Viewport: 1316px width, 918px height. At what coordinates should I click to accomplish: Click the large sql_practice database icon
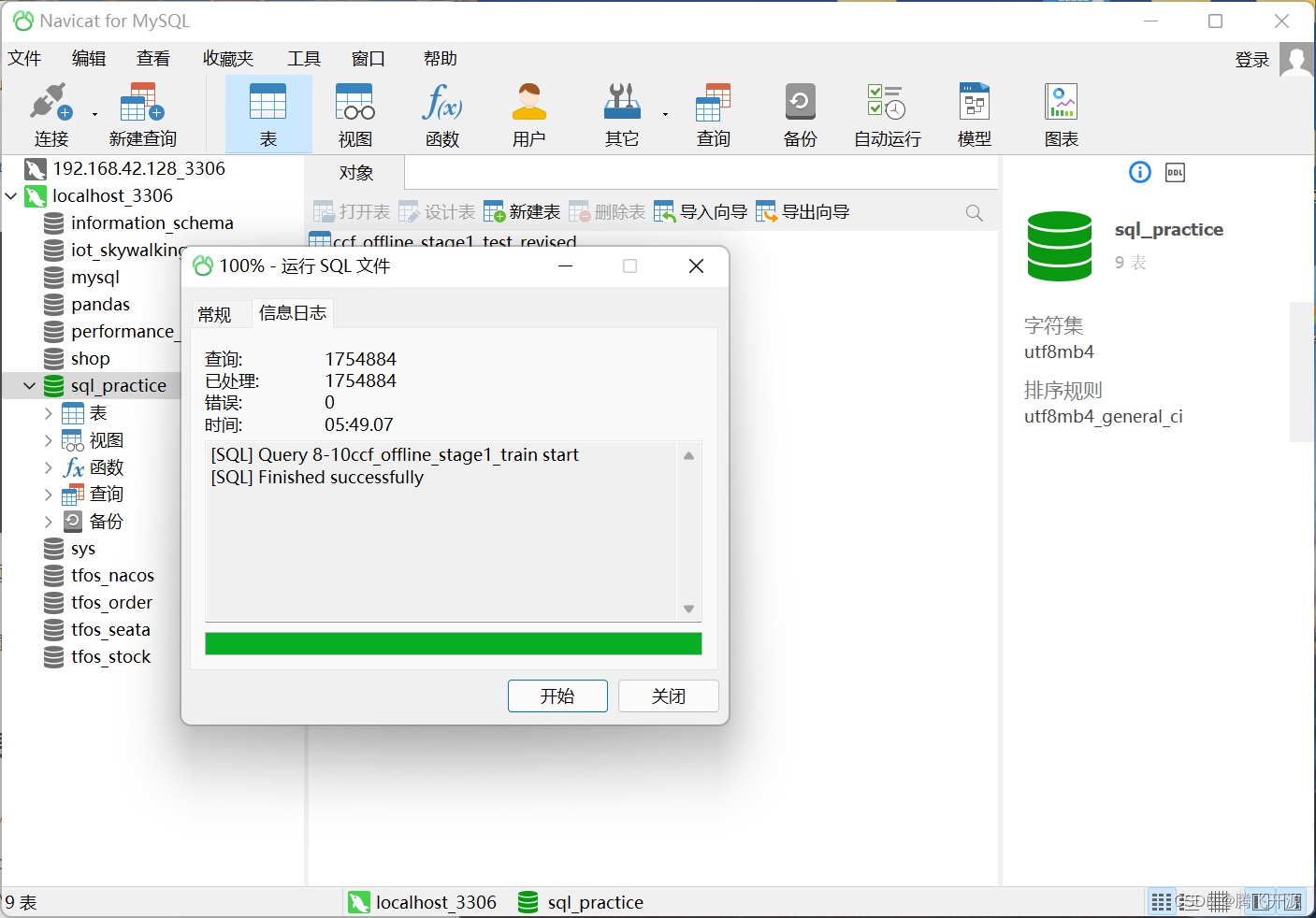coord(1060,246)
